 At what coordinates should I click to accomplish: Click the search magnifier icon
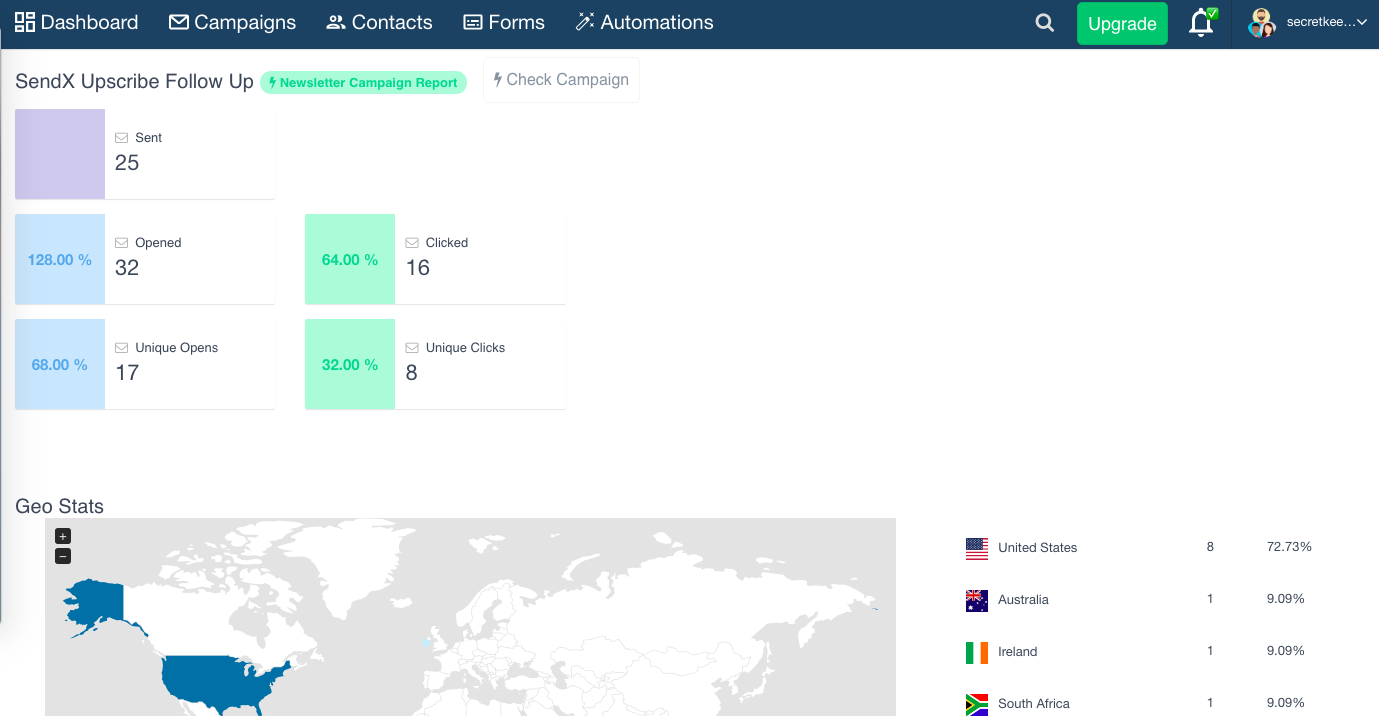[1045, 23]
